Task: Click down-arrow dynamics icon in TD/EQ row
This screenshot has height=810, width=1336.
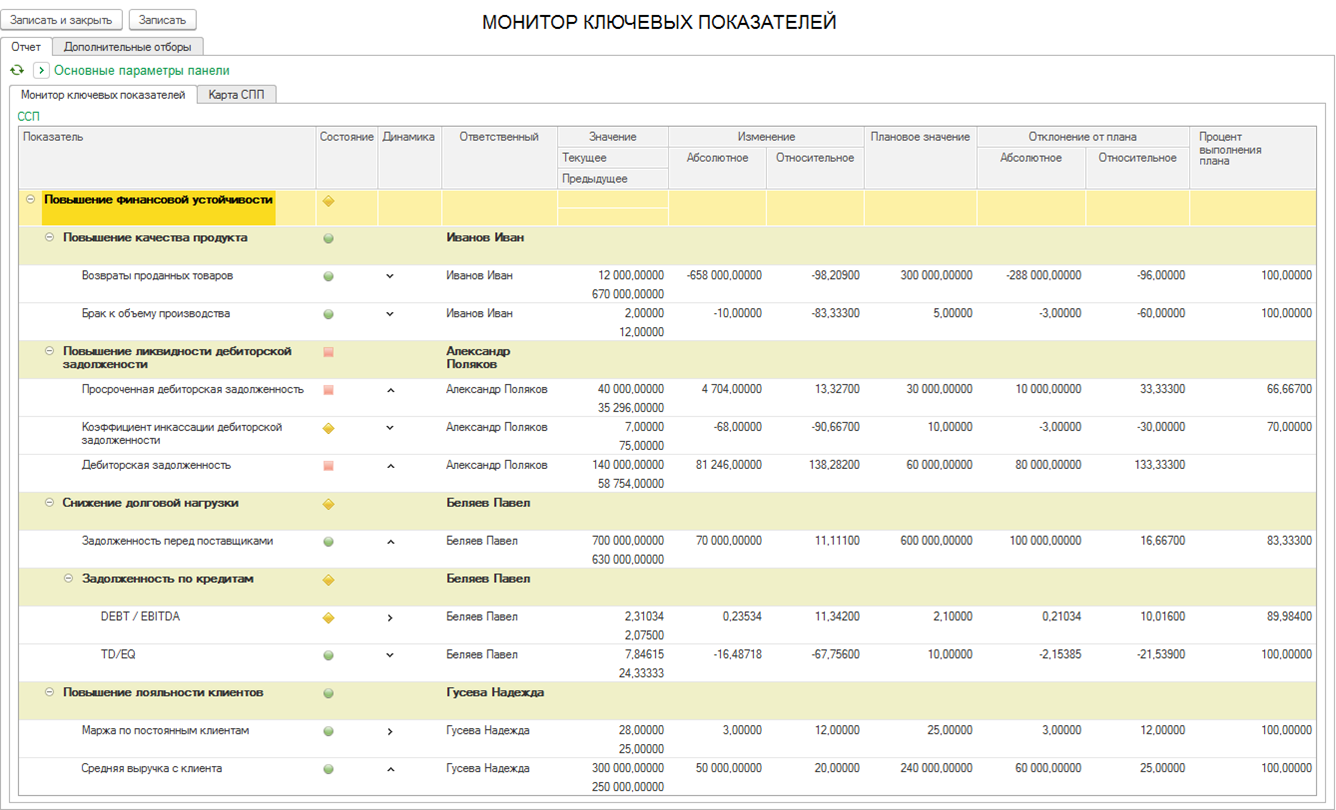Action: coord(390,656)
